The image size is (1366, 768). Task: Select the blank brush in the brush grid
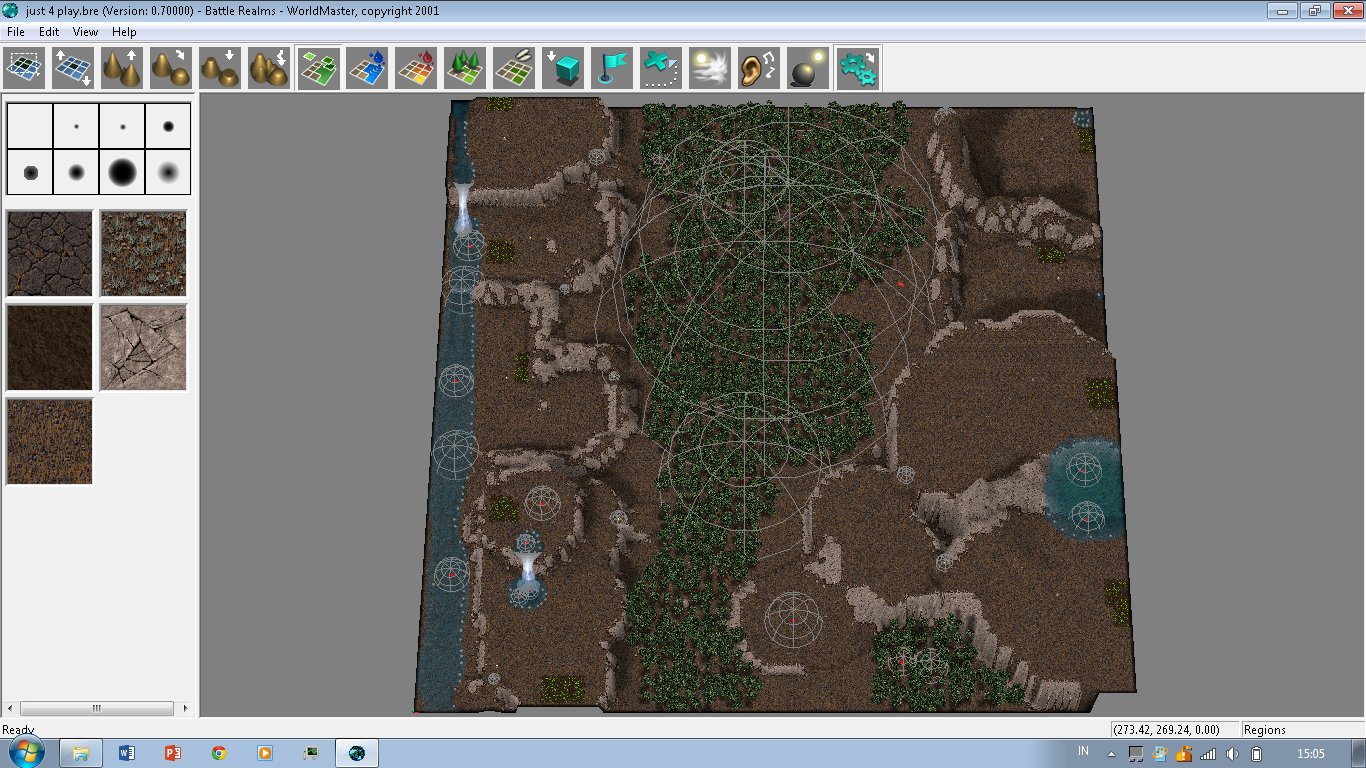30,126
